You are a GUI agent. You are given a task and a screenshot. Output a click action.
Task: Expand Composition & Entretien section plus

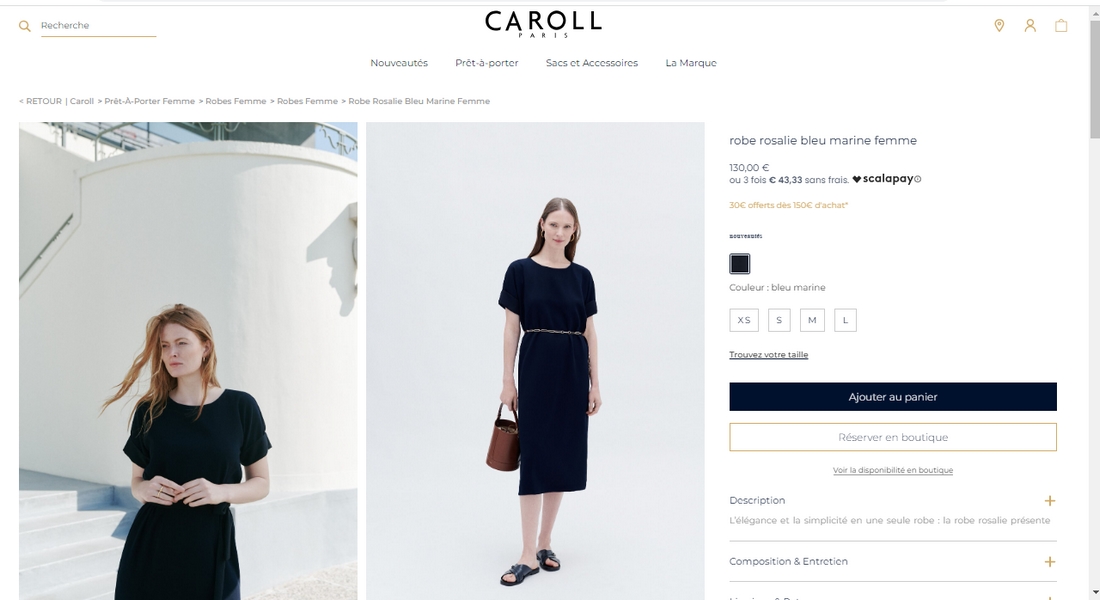(1049, 561)
